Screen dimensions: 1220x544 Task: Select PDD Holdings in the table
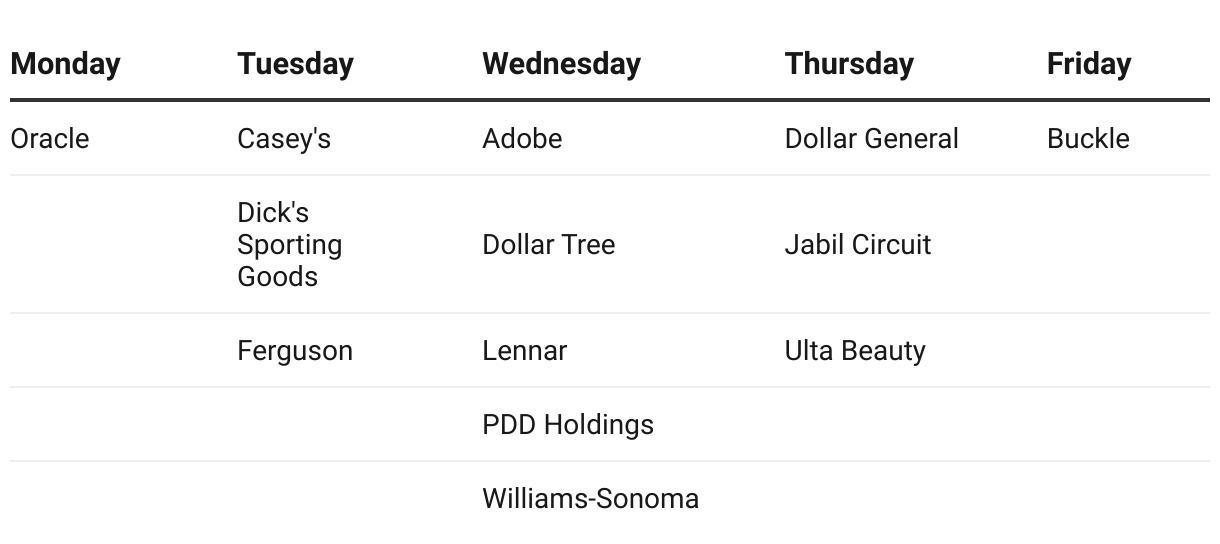568,424
